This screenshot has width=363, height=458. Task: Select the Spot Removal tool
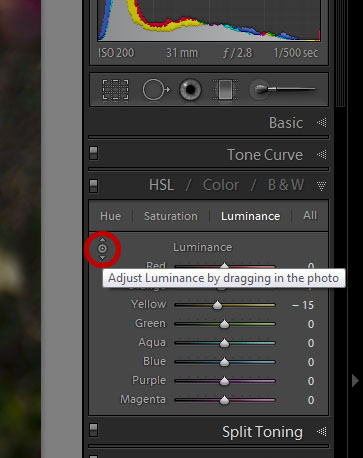pyautogui.click(x=156, y=90)
